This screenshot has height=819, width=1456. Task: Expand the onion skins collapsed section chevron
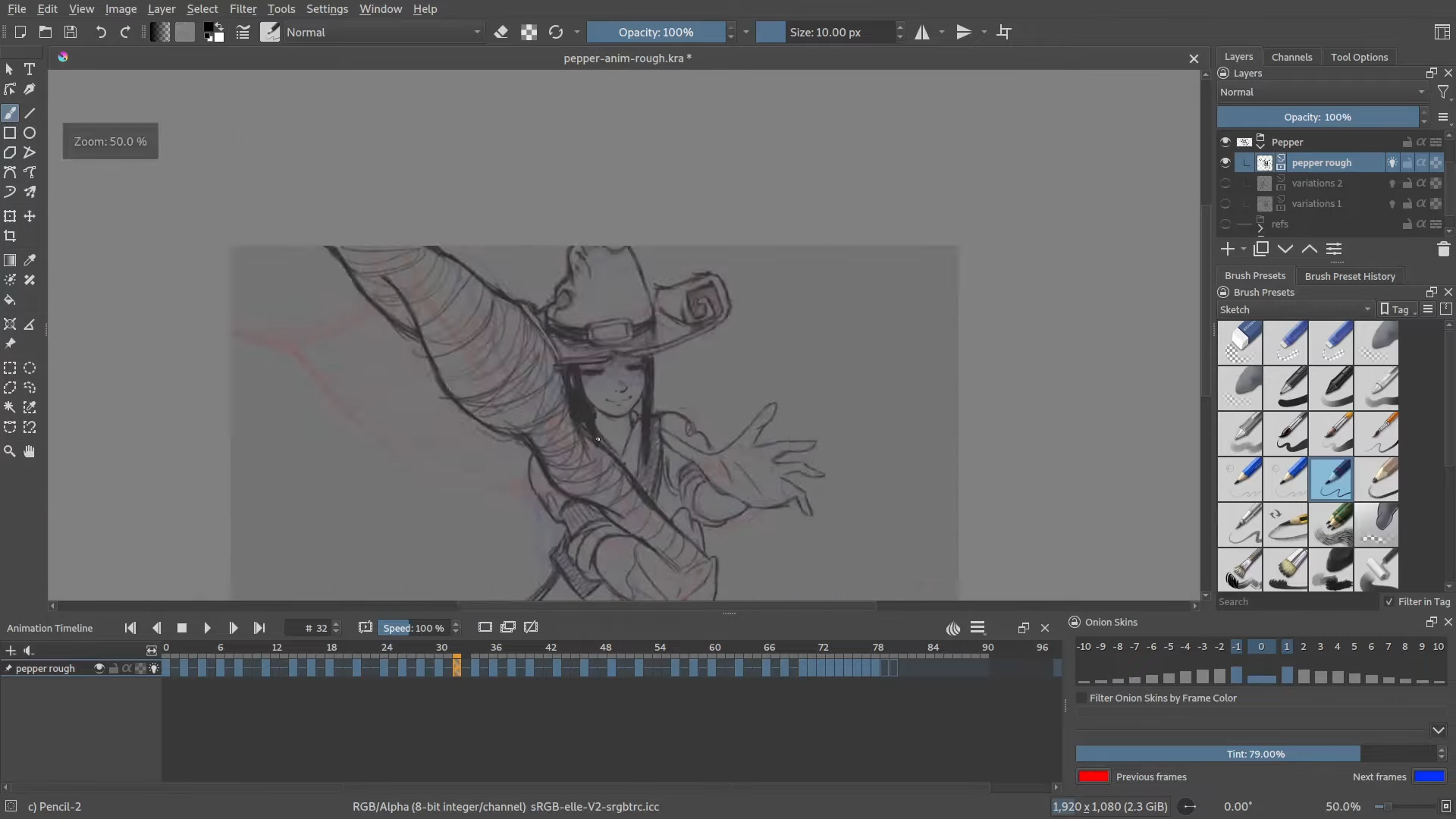point(1439,730)
